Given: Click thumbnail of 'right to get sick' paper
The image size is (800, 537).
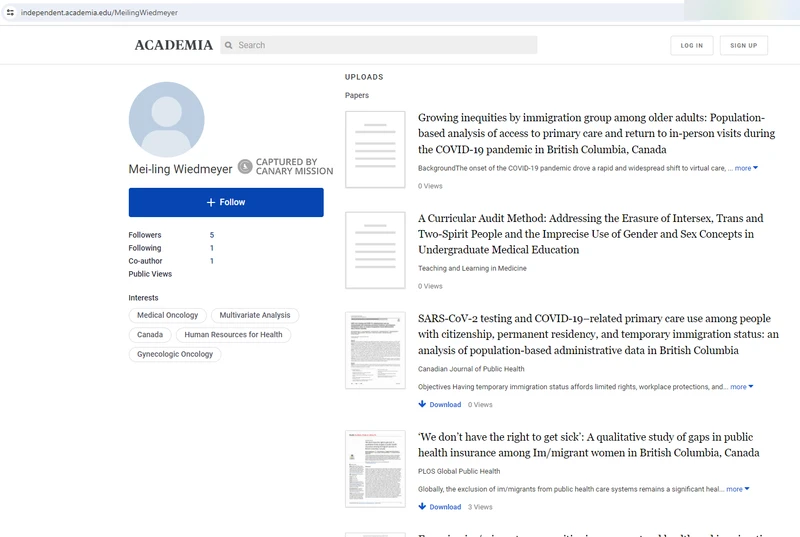Looking at the screenshot, I should point(375,469).
